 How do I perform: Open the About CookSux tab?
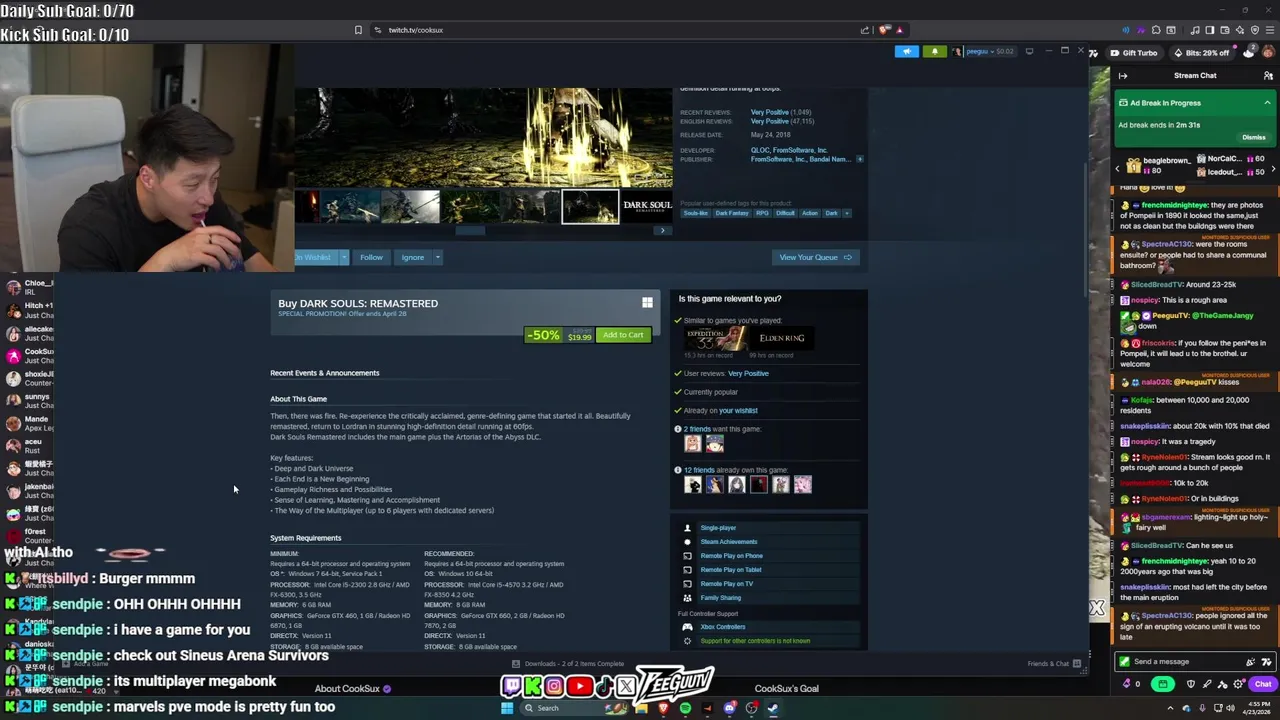click(x=353, y=689)
